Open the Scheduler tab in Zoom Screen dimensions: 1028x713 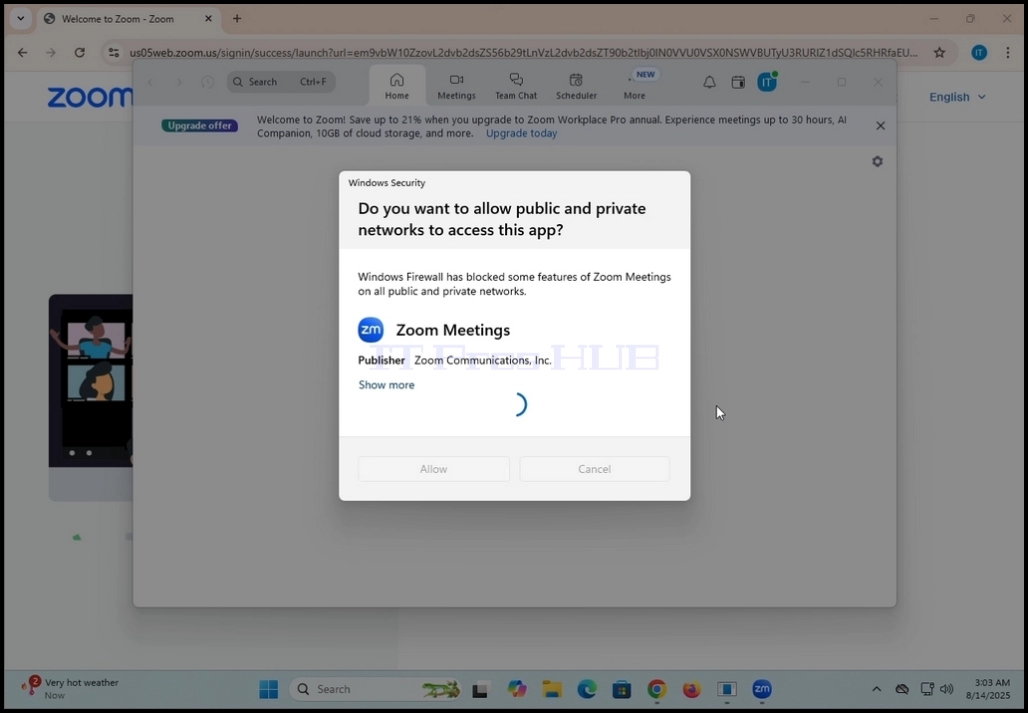tap(576, 86)
